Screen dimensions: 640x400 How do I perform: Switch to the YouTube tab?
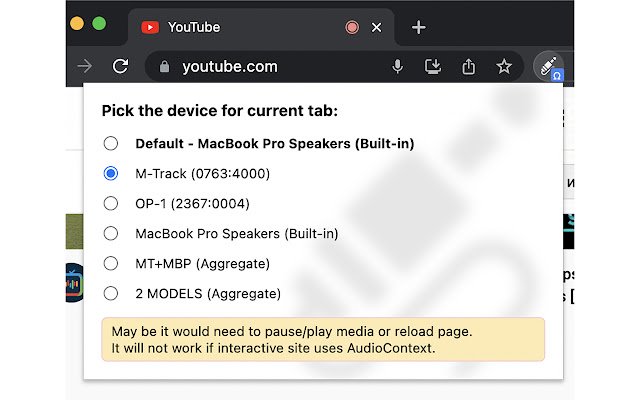(230, 27)
